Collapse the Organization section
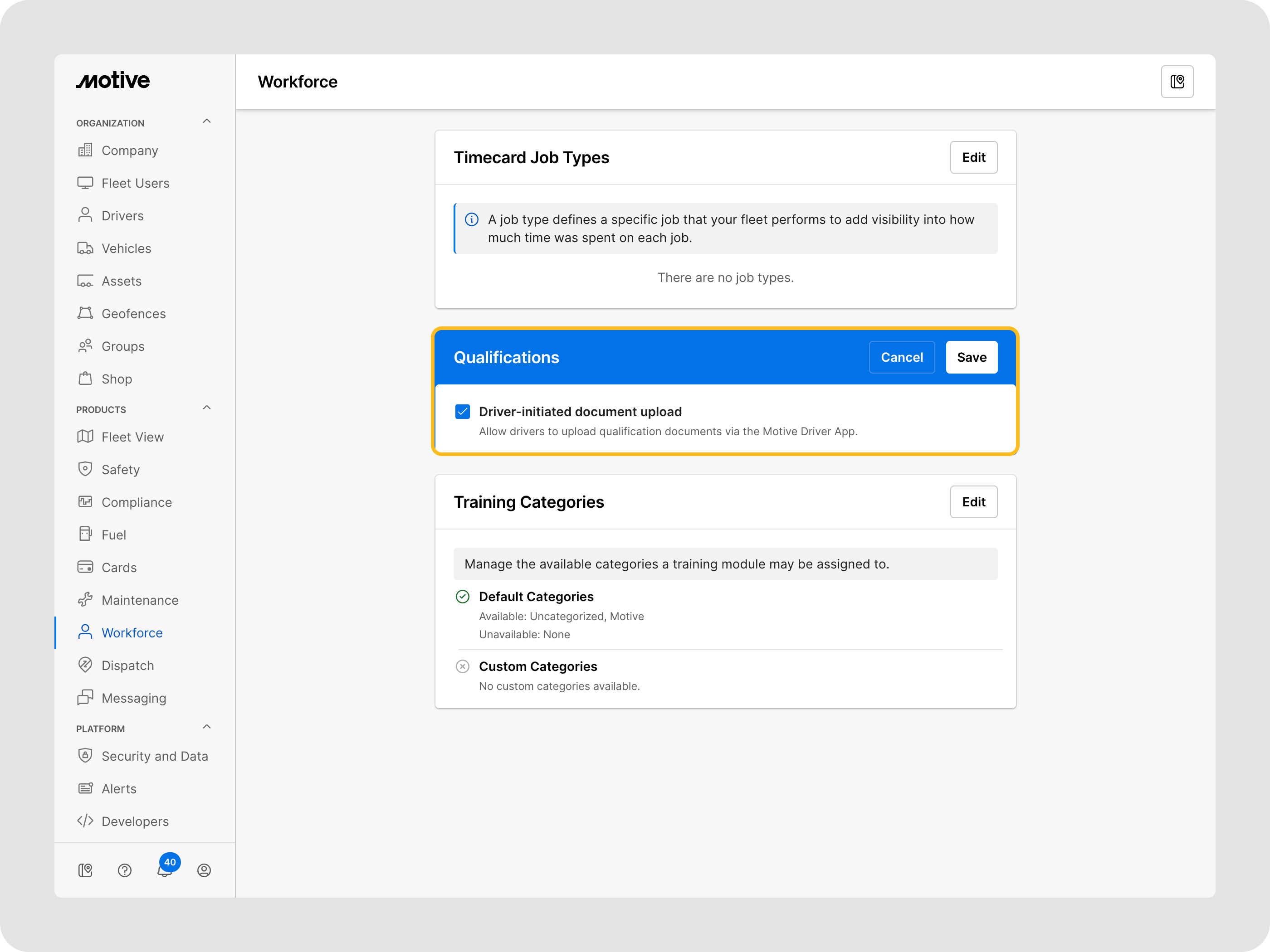 click(x=207, y=121)
